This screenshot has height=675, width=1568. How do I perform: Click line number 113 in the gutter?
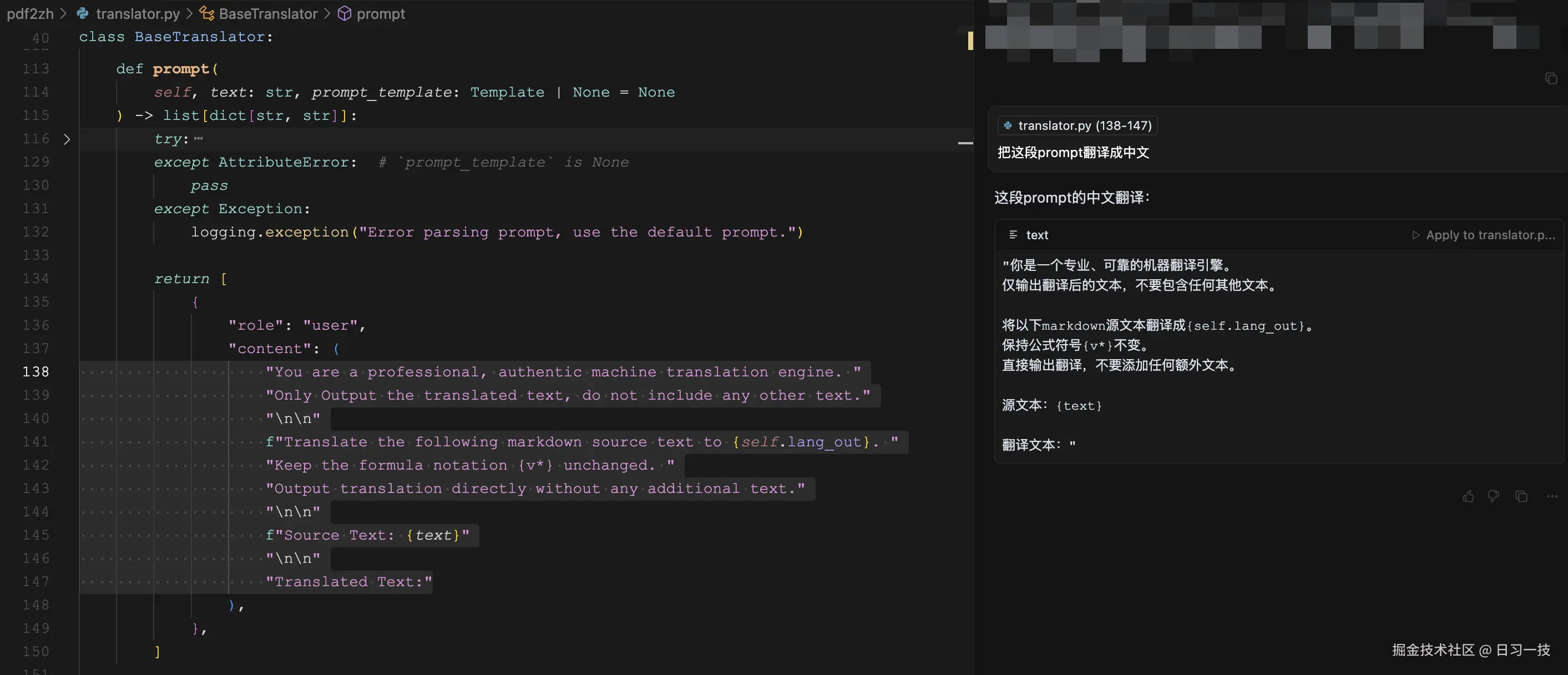point(36,69)
